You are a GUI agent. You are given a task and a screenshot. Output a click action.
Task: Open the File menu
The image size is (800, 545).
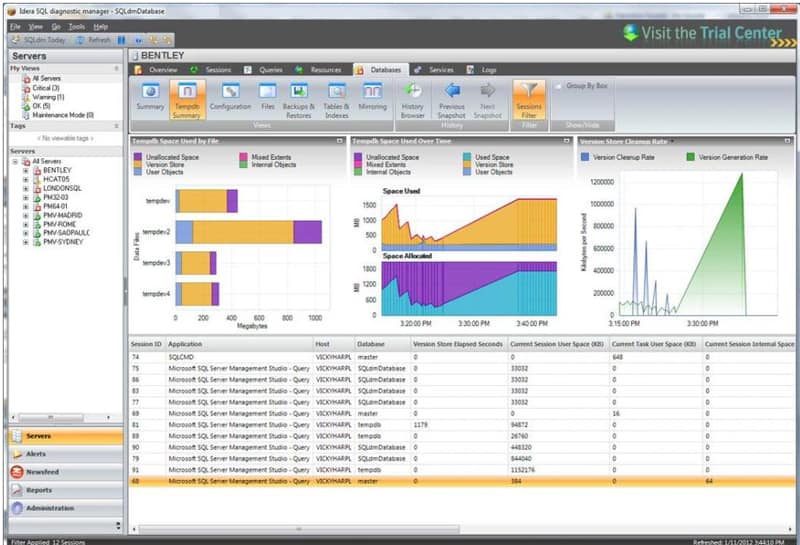[x=15, y=27]
